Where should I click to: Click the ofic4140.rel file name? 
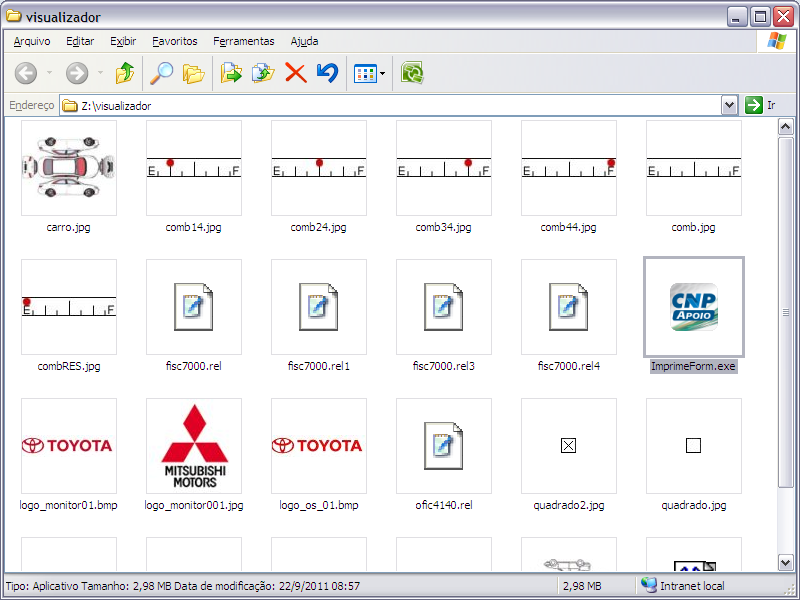pyautogui.click(x=444, y=506)
